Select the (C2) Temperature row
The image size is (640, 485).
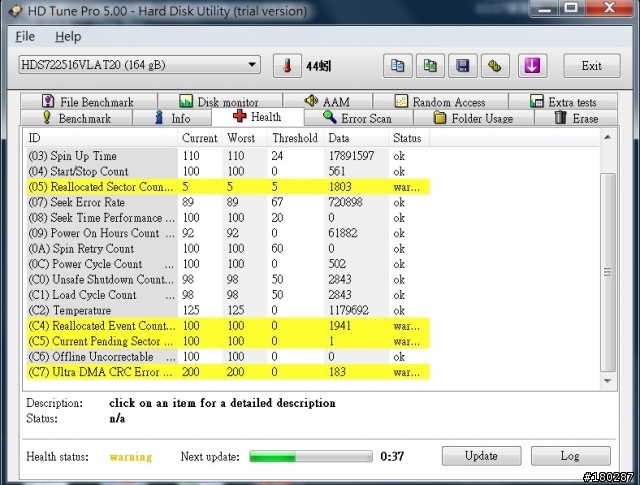(228, 310)
